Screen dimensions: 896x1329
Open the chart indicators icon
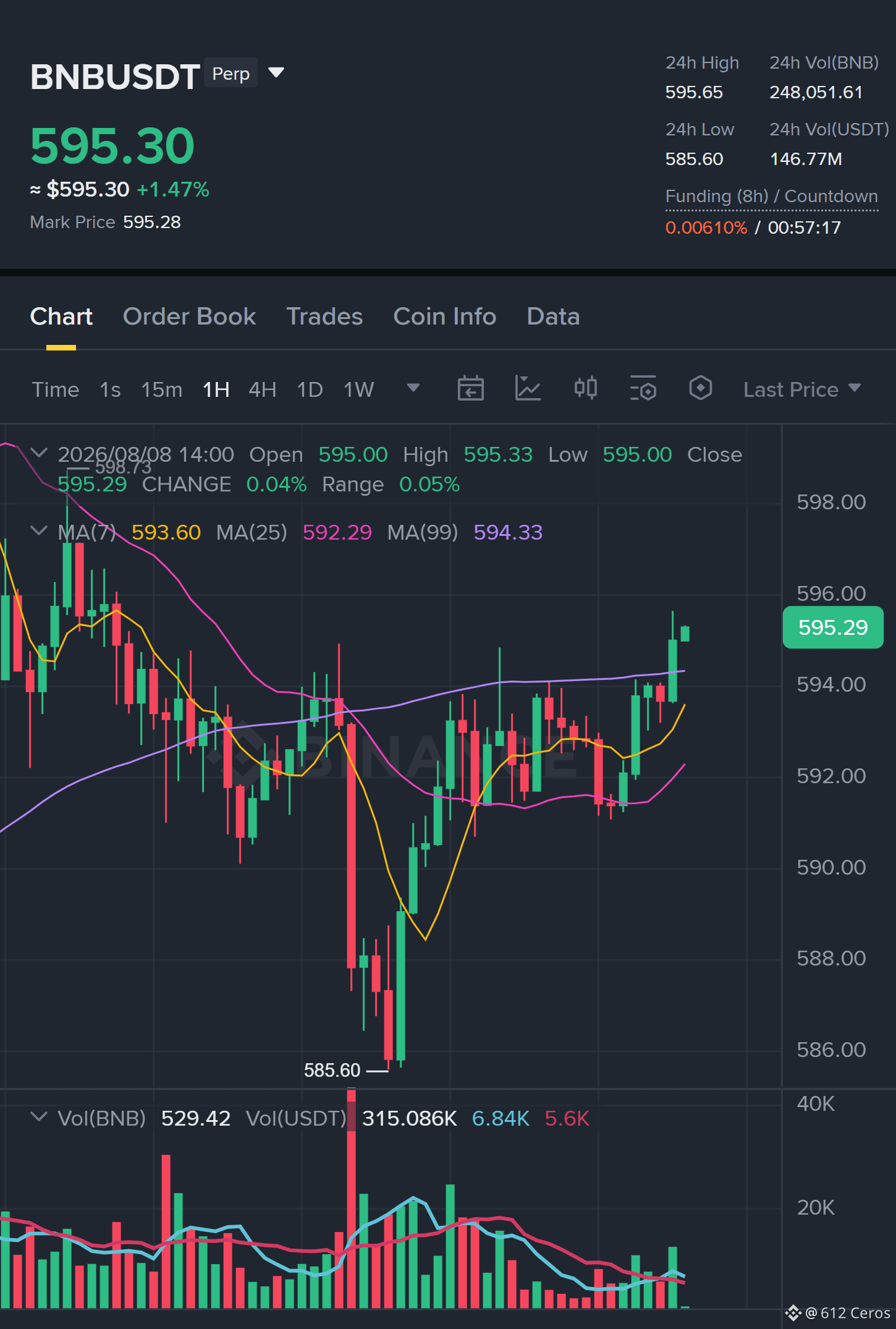528,389
